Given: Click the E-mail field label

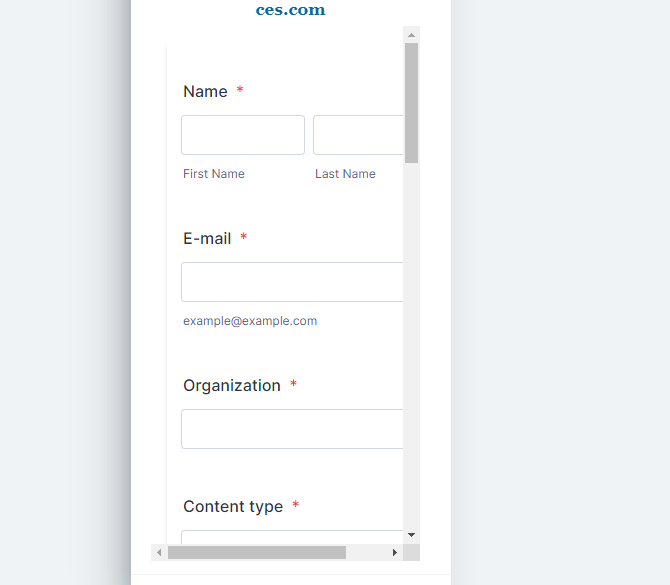Looking at the screenshot, I should [207, 238].
